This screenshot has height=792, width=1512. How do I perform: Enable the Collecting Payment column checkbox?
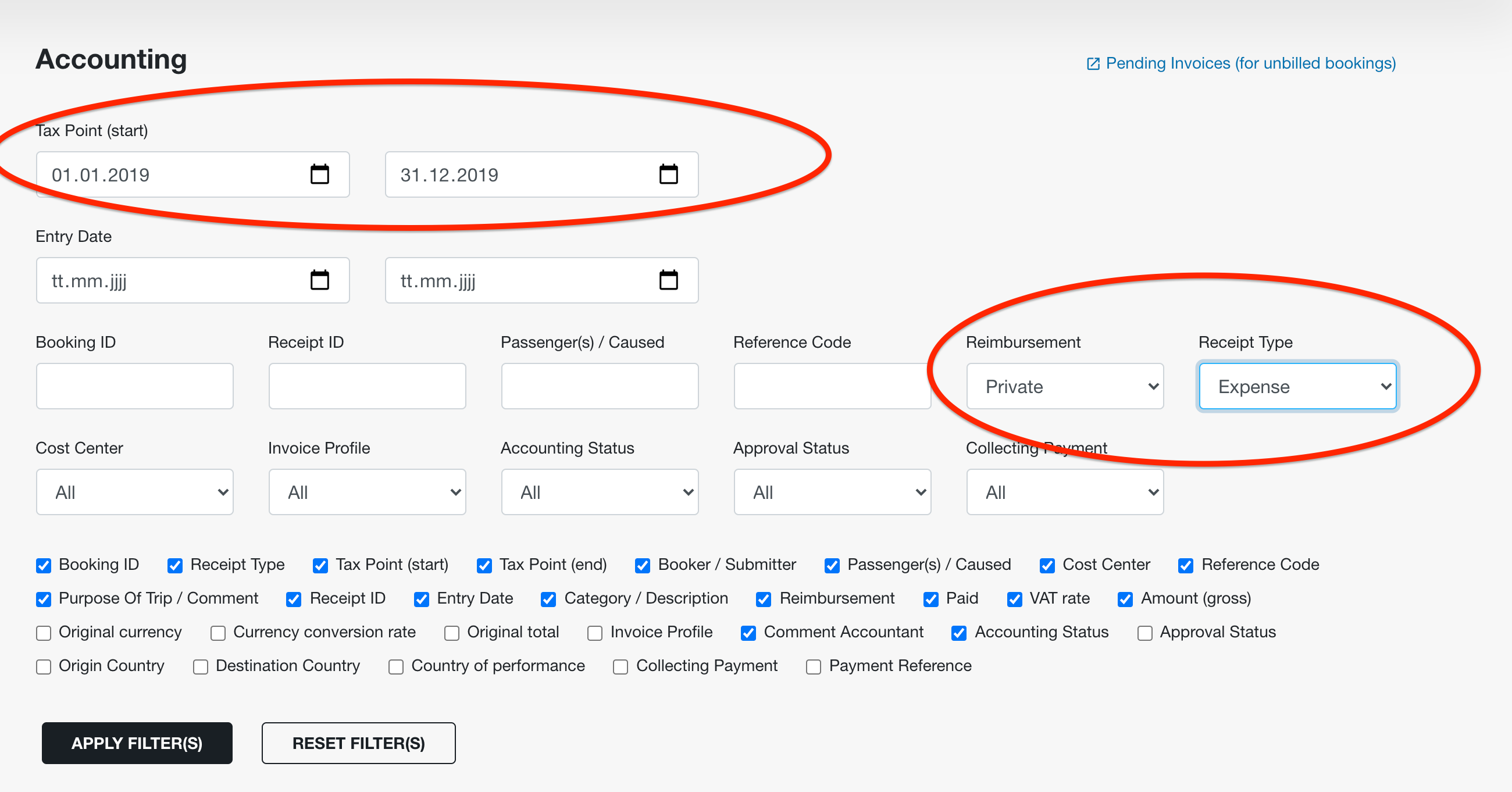pyautogui.click(x=621, y=667)
